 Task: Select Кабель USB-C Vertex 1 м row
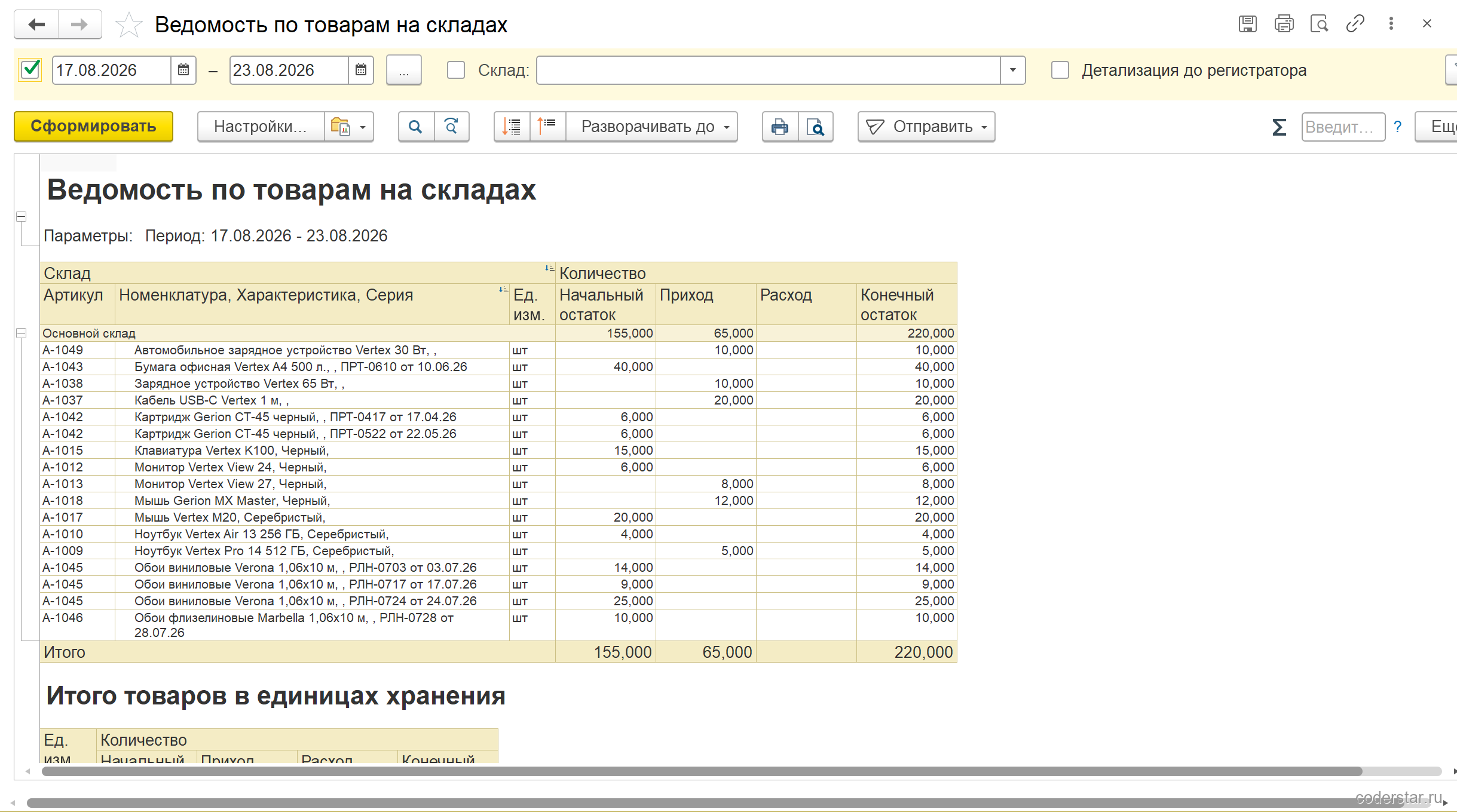coord(498,400)
